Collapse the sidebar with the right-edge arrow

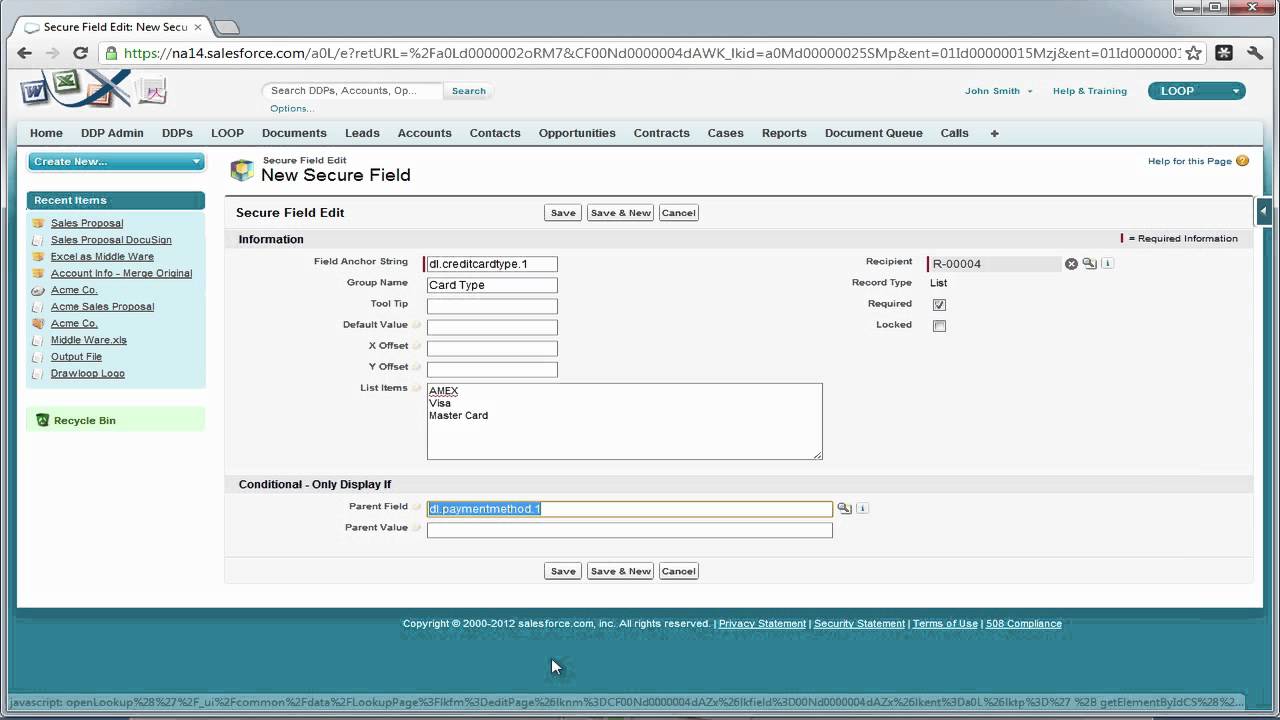(x=1264, y=211)
